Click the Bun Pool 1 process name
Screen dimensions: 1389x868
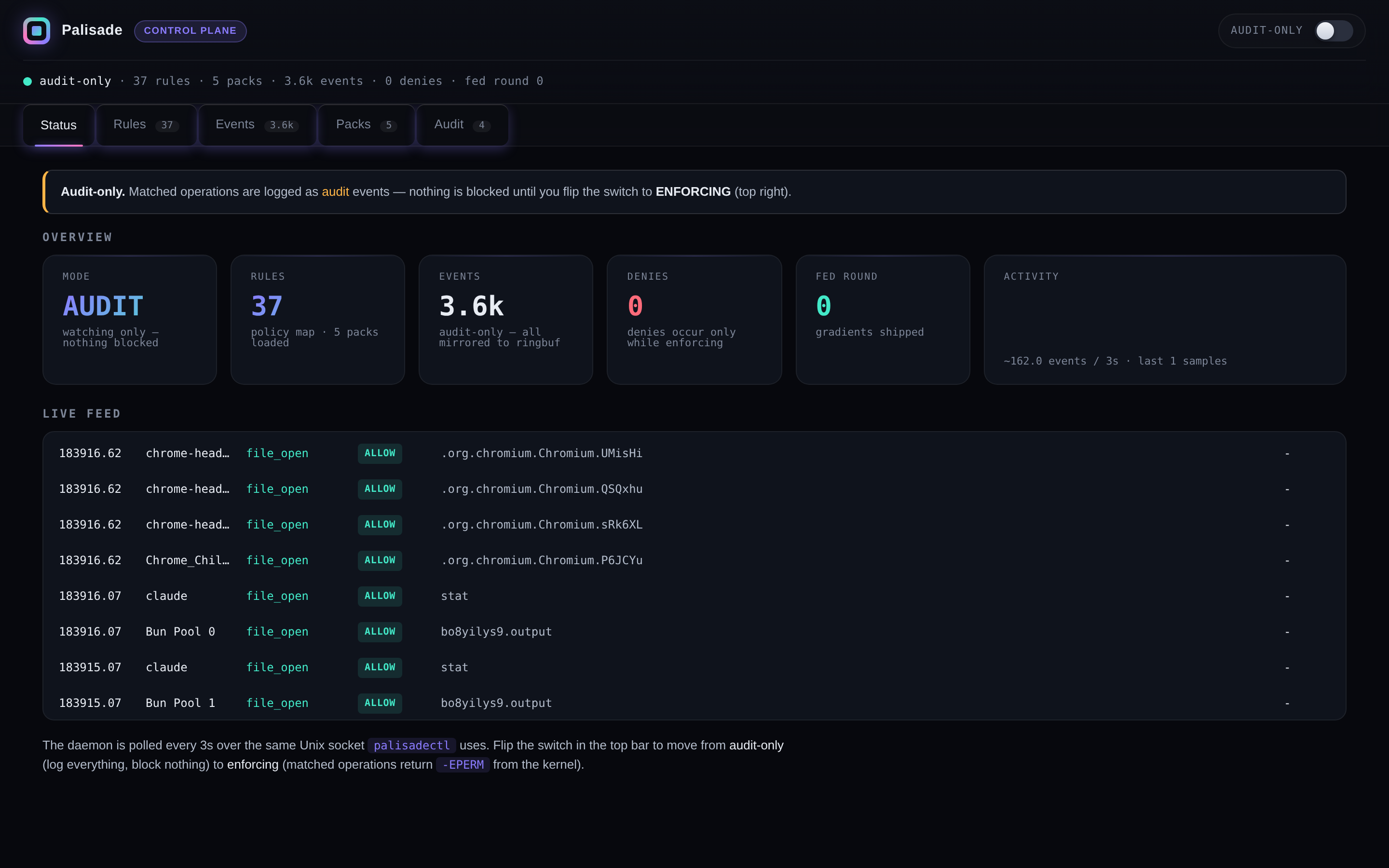(180, 703)
